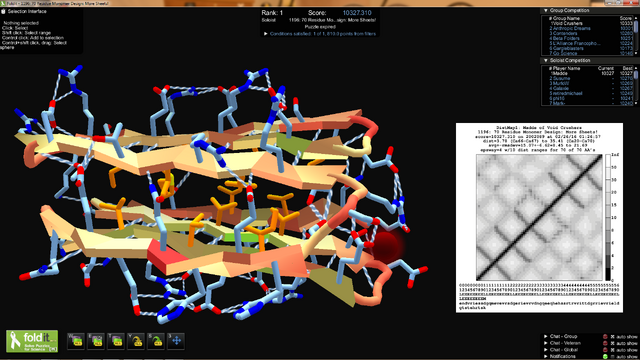Expand the Conditions satisfied details
This screenshot has height=360, width=640.
click(x=266, y=34)
